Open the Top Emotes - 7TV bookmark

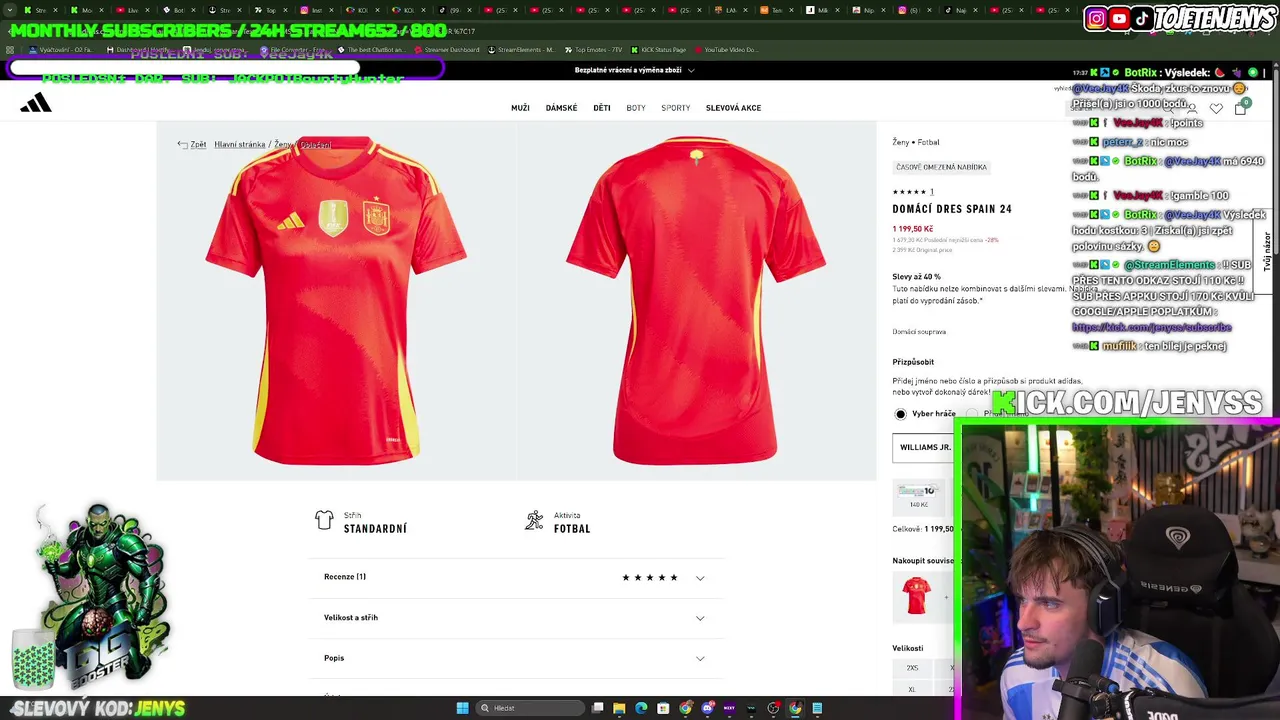pos(592,50)
